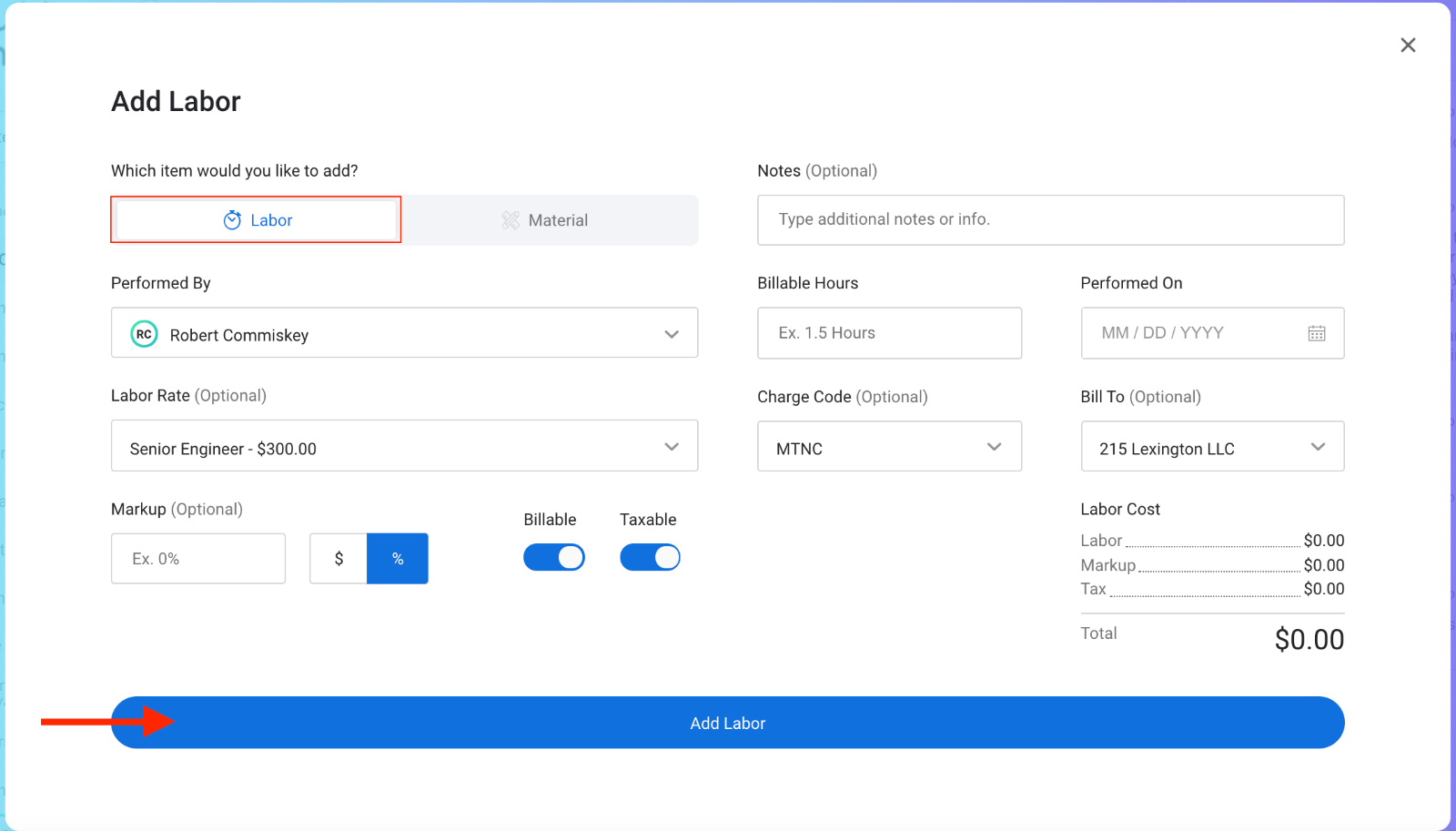This screenshot has height=831, width=1456.
Task: Select the Labor tab
Action: (x=258, y=220)
